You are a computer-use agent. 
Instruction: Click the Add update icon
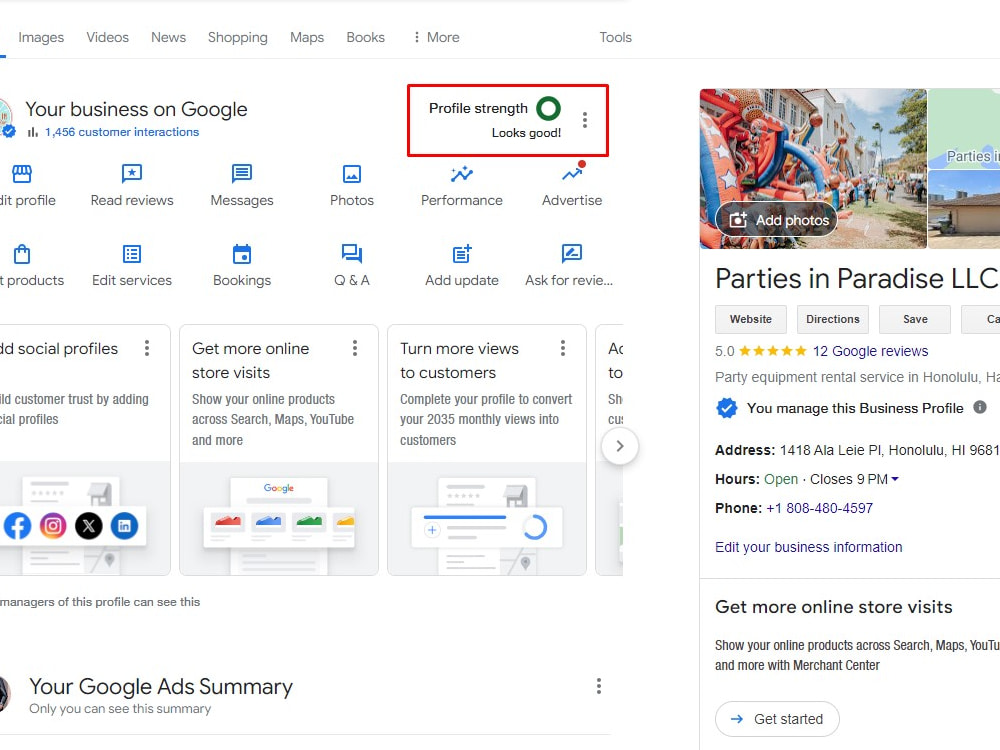click(462, 254)
